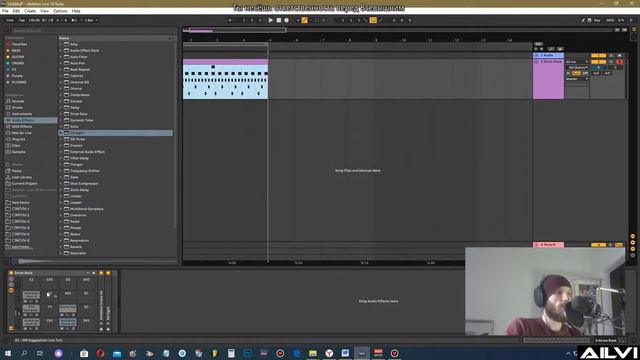Select the Overdrive device row
The image size is (640, 360).
[116, 215]
